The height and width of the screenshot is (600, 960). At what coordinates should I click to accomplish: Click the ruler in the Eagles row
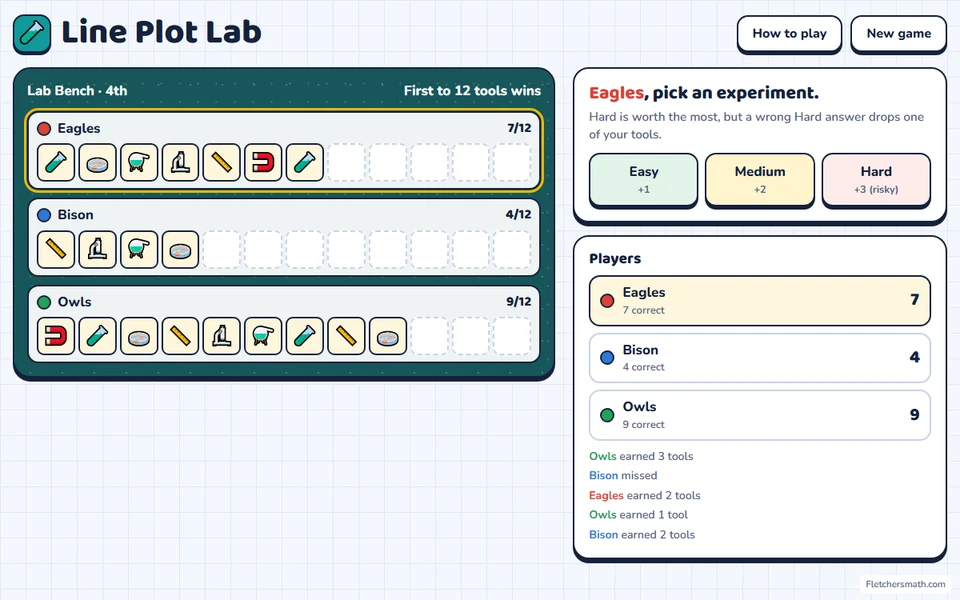(x=222, y=162)
